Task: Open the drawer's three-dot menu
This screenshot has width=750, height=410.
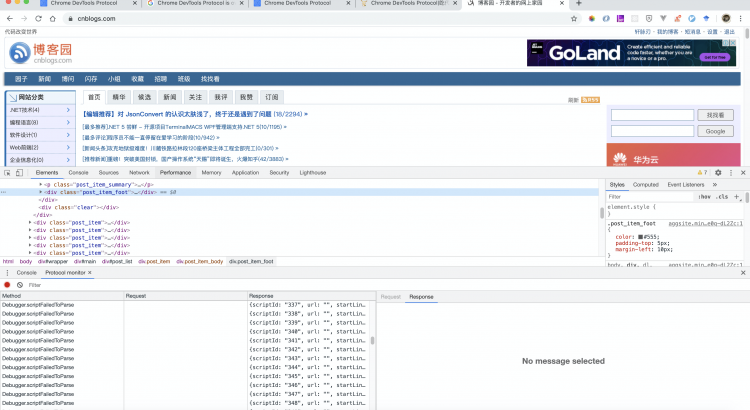Action: click(x=5, y=272)
